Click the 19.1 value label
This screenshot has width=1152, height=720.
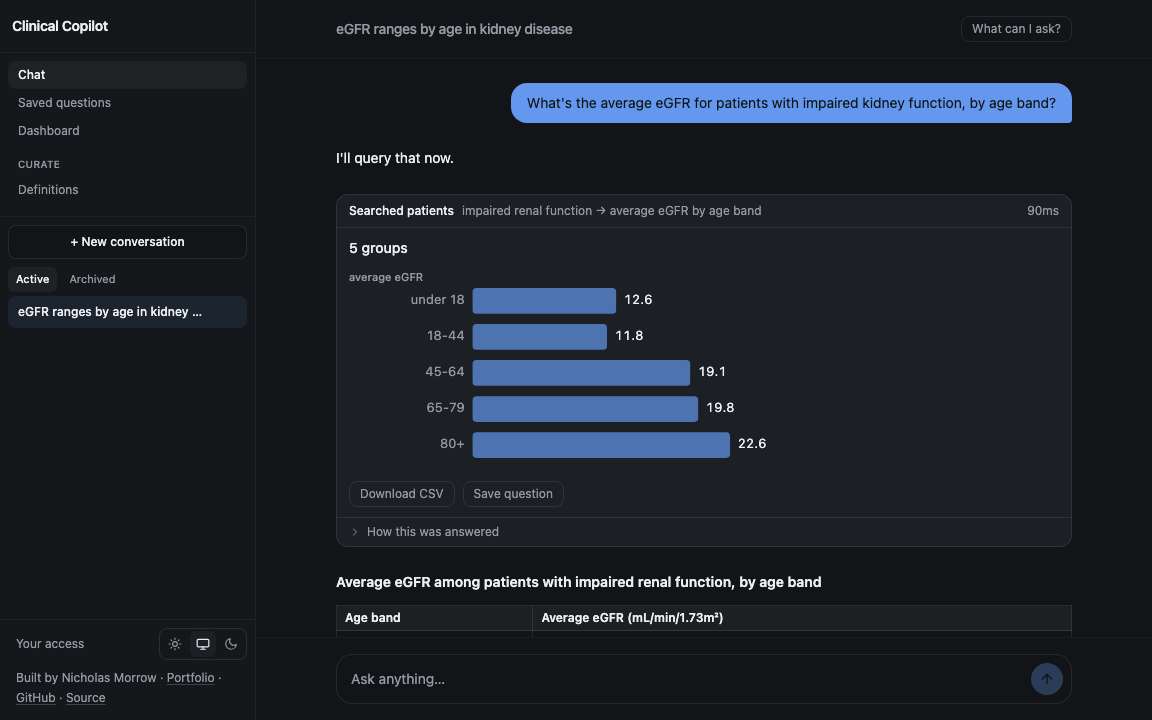click(x=712, y=372)
